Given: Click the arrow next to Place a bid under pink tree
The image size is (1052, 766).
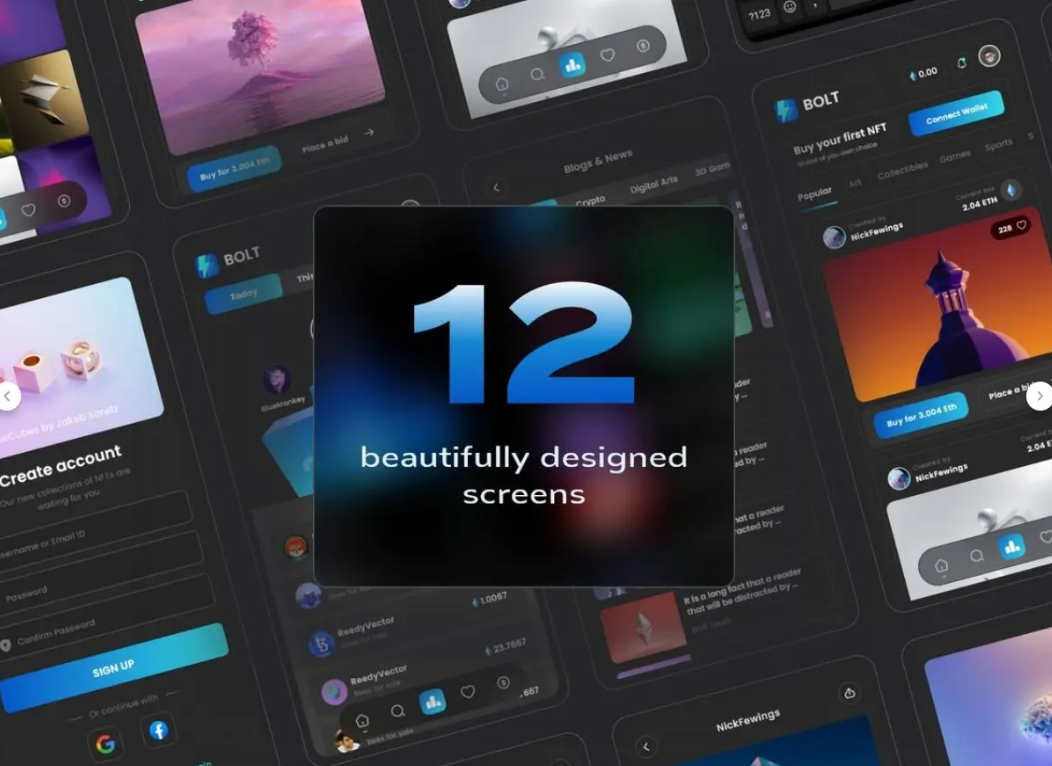Looking at the screenshot, I should (369, 133).
